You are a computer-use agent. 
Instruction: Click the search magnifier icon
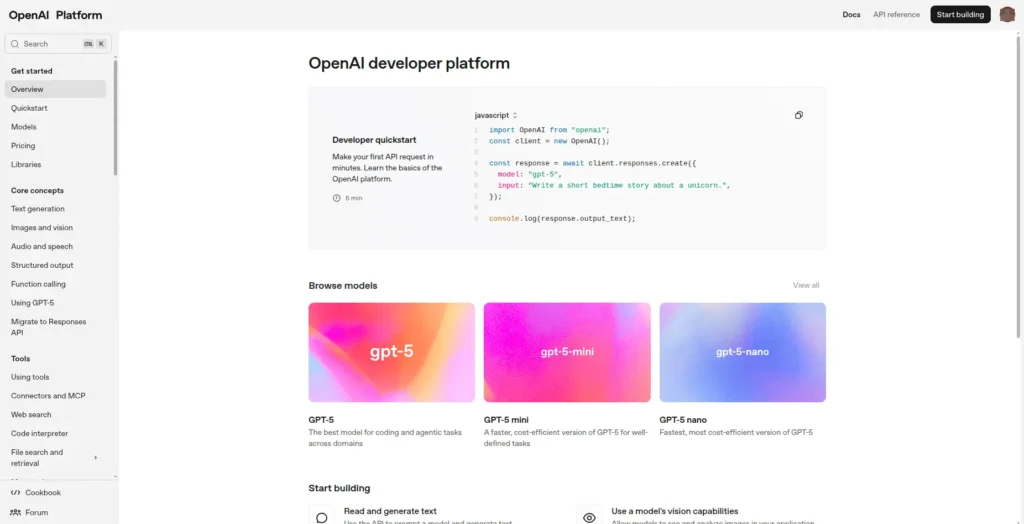pos(14,44)
